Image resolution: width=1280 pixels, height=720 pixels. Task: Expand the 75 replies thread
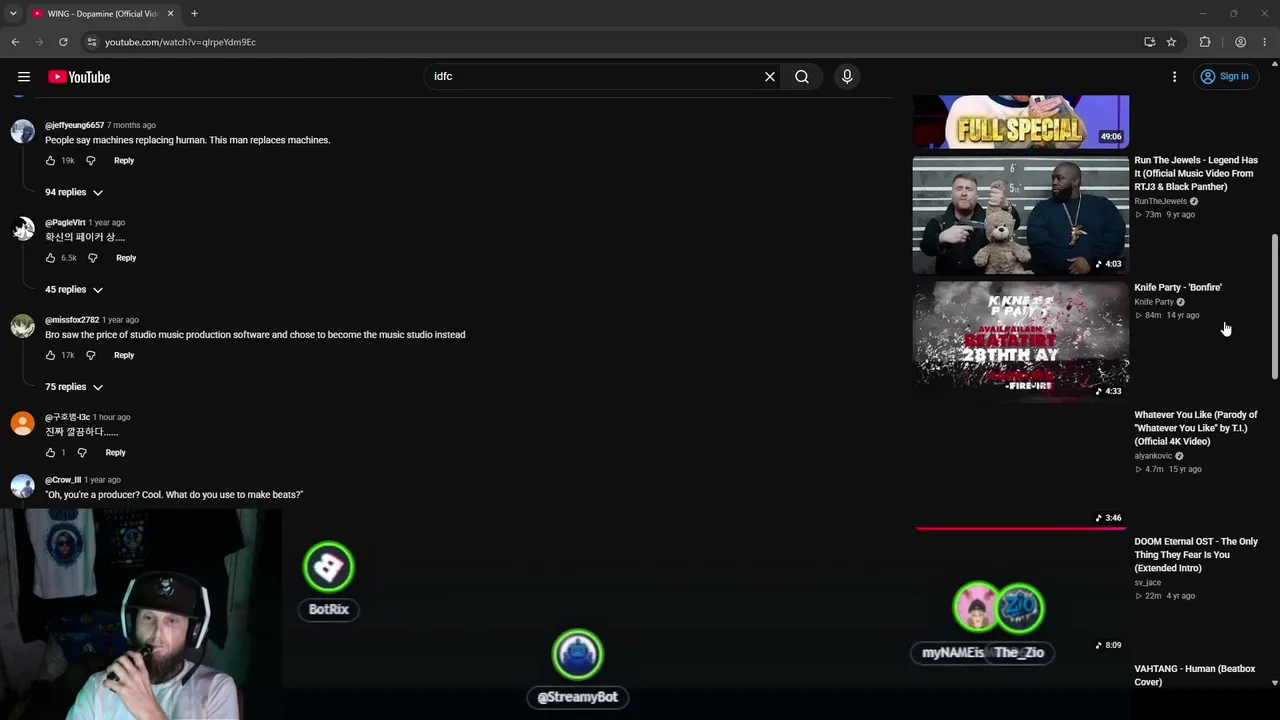(x=74, y=387)
